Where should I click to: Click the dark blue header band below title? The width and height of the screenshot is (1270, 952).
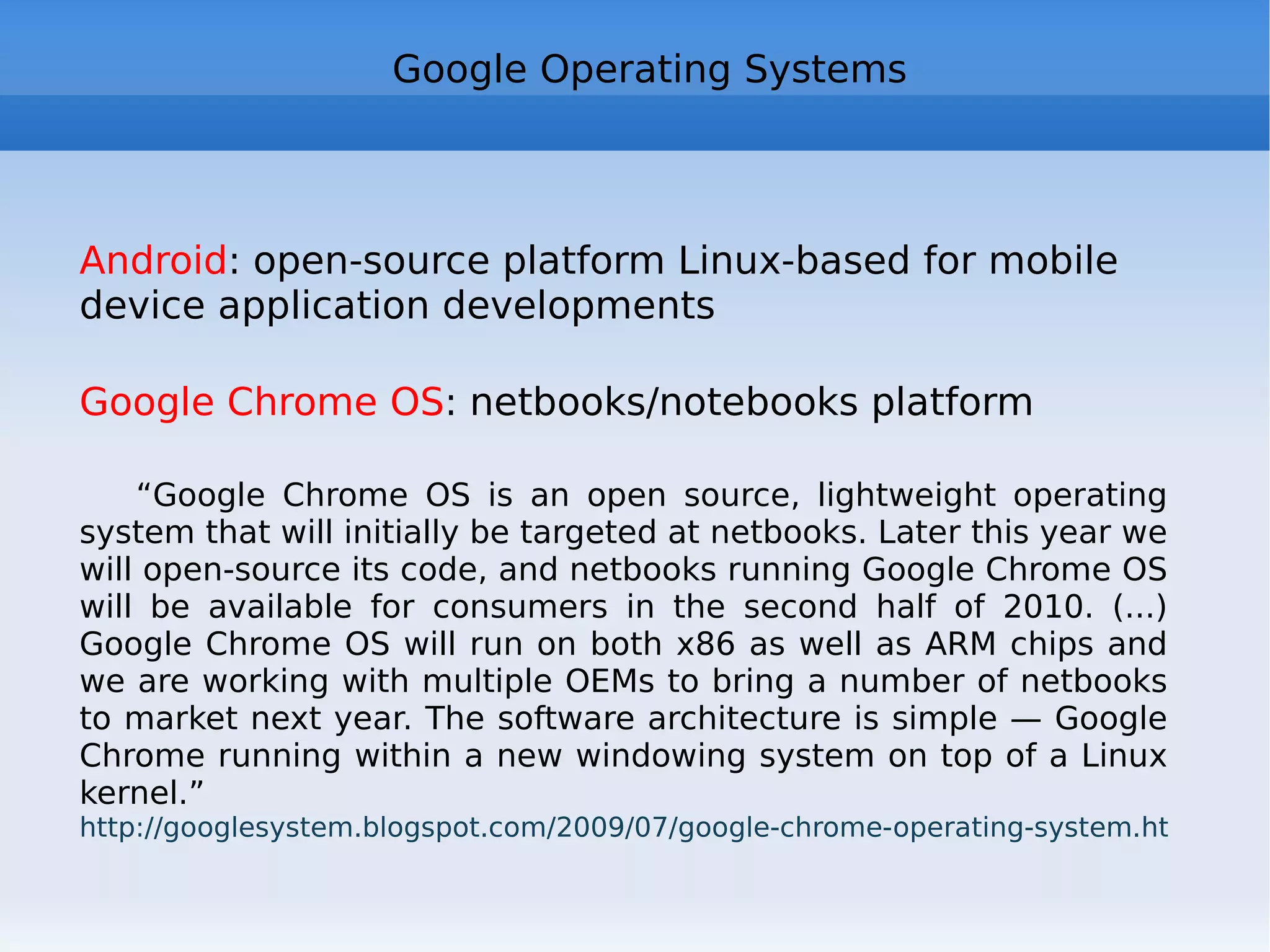[634, 123]
